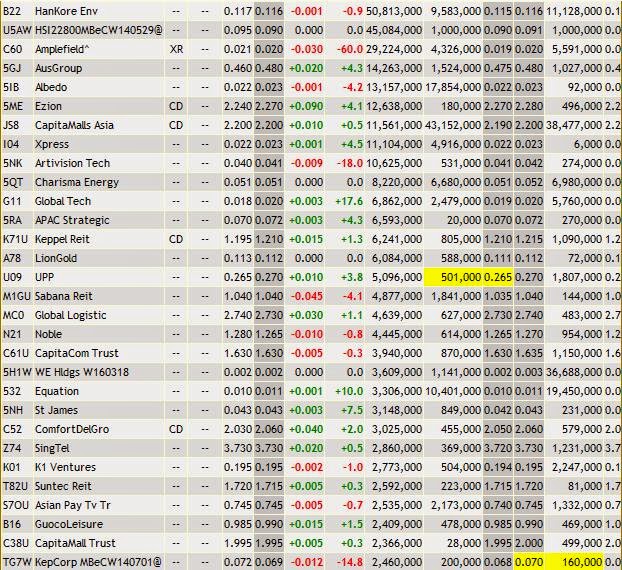Click Artivision Tech change -0.009
This screenshot has height=570, width=622.
(307, 163)
